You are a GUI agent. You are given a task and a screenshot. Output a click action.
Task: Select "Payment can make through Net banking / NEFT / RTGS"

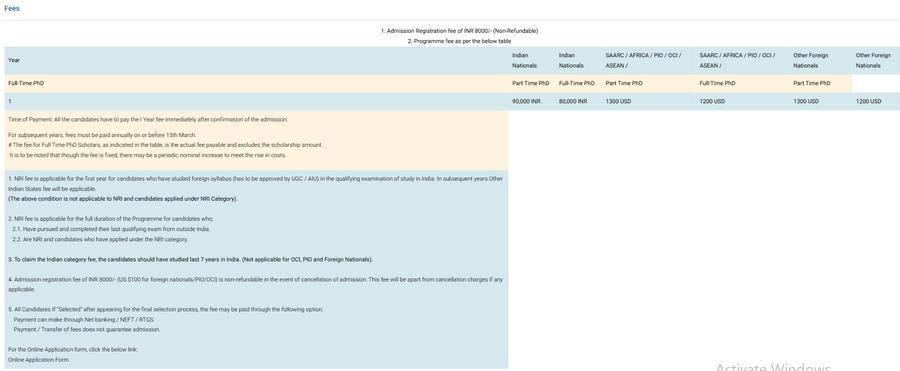(x=84, y=319)
